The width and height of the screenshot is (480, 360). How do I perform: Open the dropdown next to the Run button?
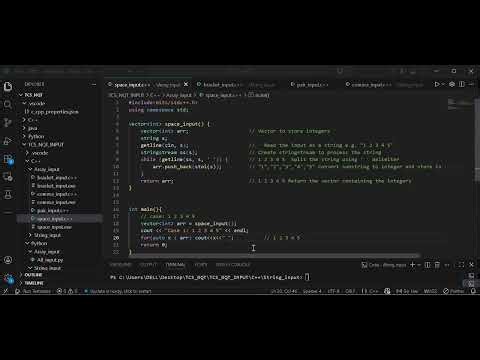pyautogui.click(x=443, y=85)
